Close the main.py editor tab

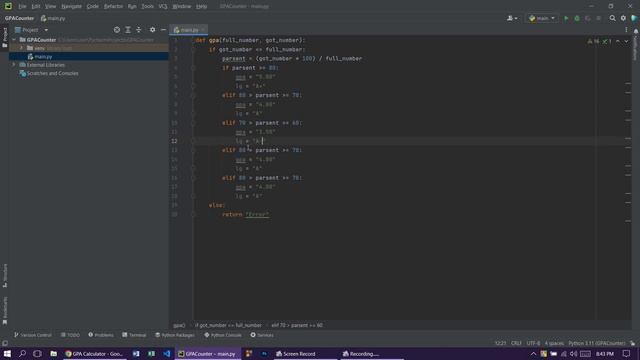point(203,30)
